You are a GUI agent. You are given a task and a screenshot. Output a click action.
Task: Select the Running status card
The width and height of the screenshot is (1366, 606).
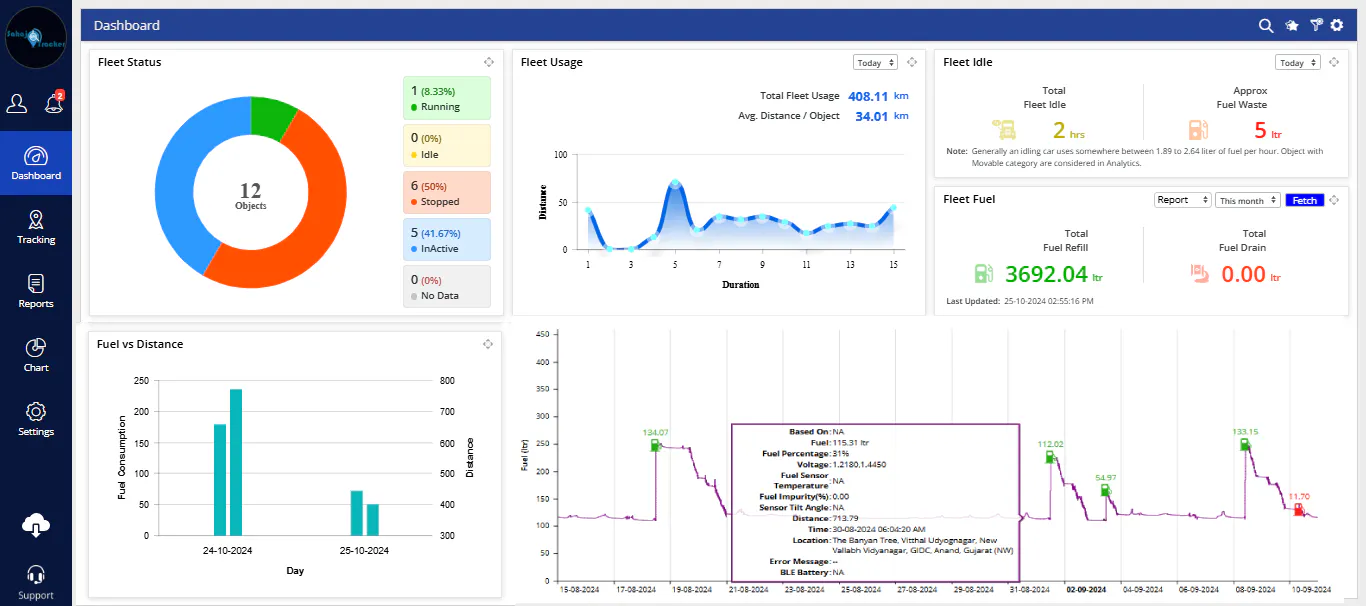tap(447, 98)
